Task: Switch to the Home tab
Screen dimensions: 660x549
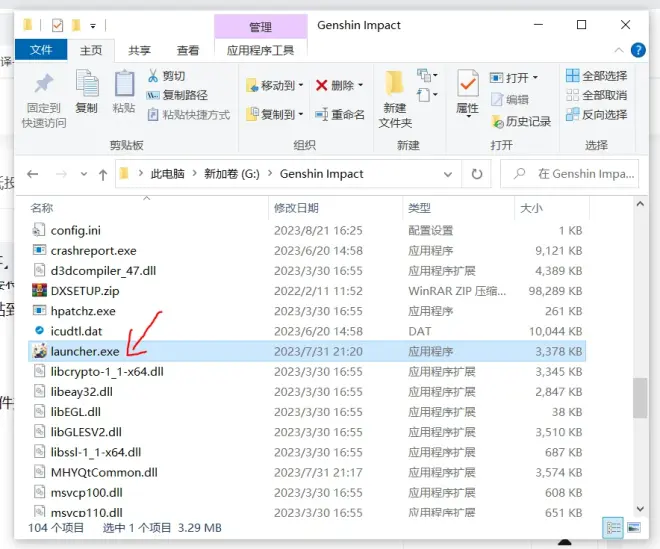Action: tap(91, 50)
